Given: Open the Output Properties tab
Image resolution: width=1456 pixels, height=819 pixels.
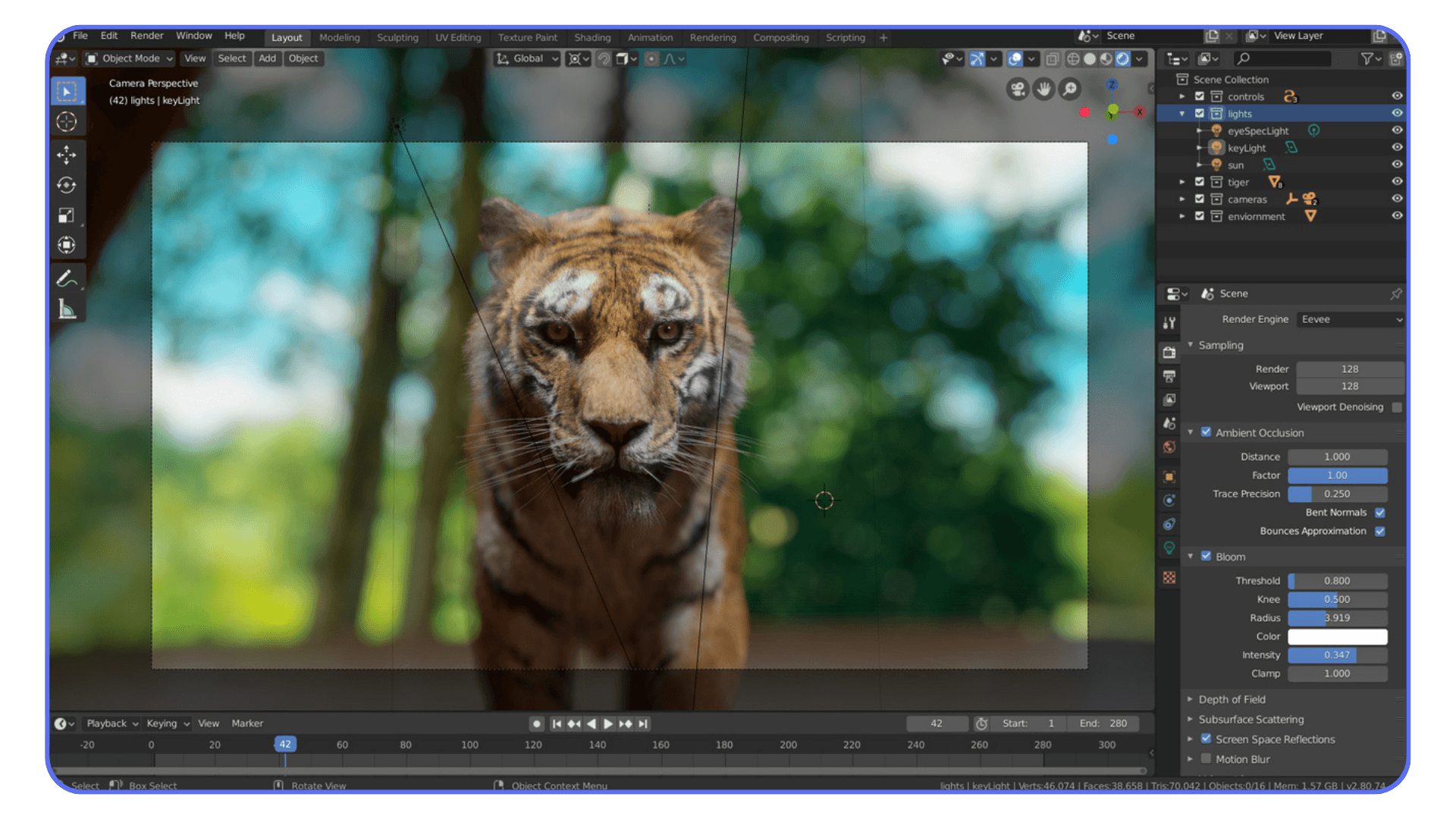Looking at the screenshot, I should click(1169, 376).
